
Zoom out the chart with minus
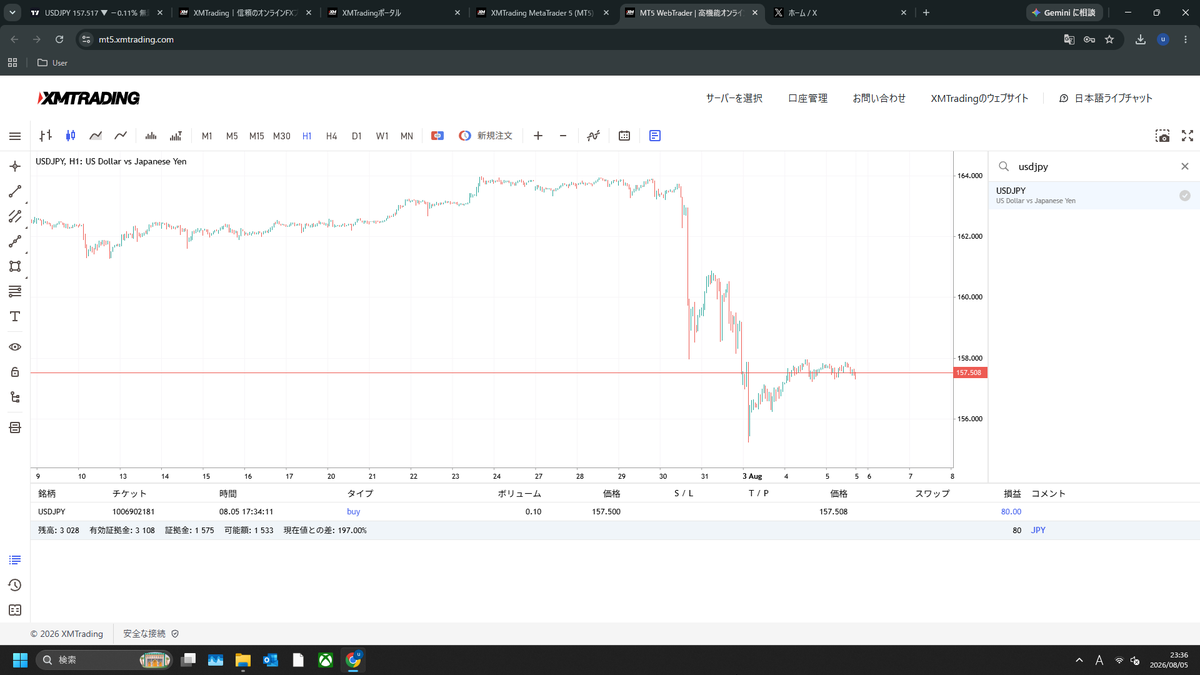point(563,136)
